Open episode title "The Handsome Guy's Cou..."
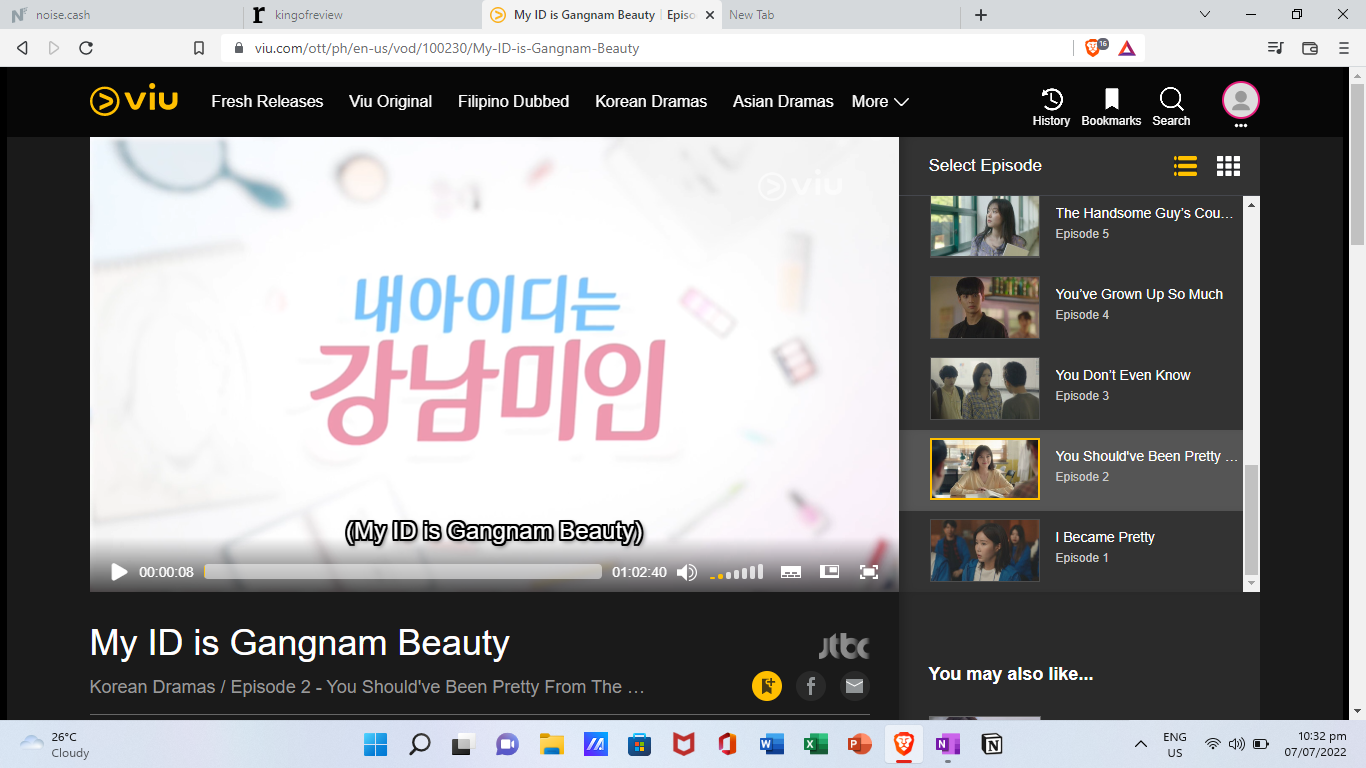The height and width of the screenshot is (768, 1366). click(1145, 213)
